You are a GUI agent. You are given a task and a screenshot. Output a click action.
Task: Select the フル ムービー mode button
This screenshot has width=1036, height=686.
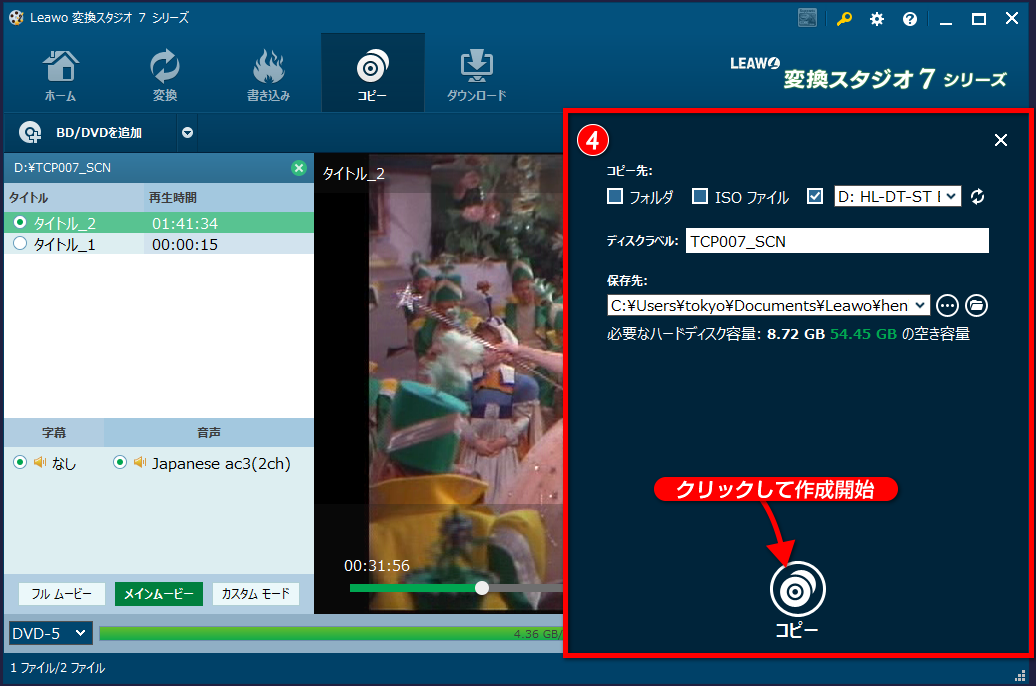(61, 593)
